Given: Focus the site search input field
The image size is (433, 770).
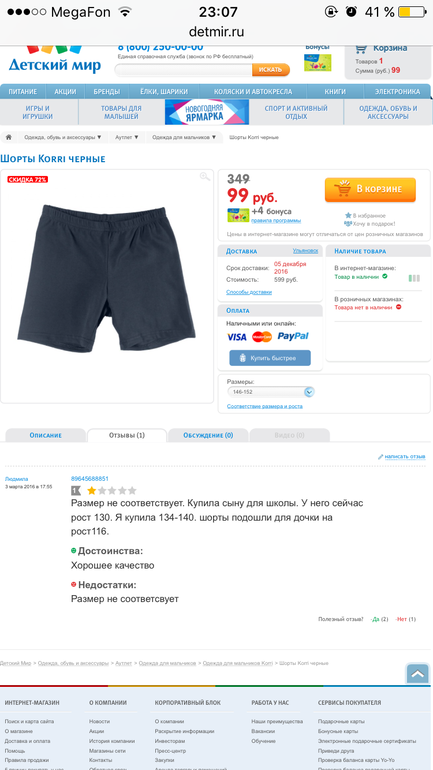Looking at the screenshot, I should 184,70.
